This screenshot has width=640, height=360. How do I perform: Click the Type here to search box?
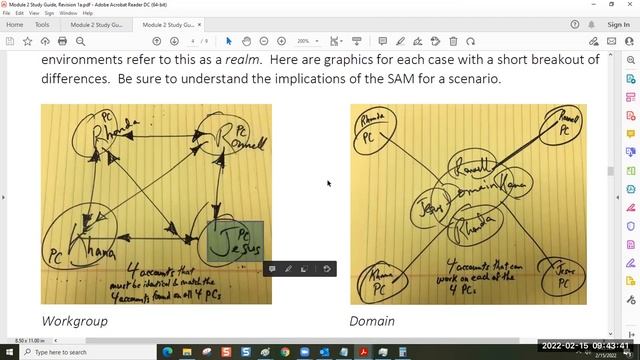click(88, 352)
